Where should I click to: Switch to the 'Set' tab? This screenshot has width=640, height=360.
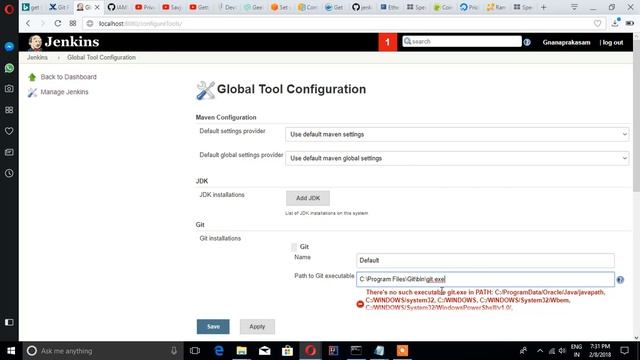(280, 7)
